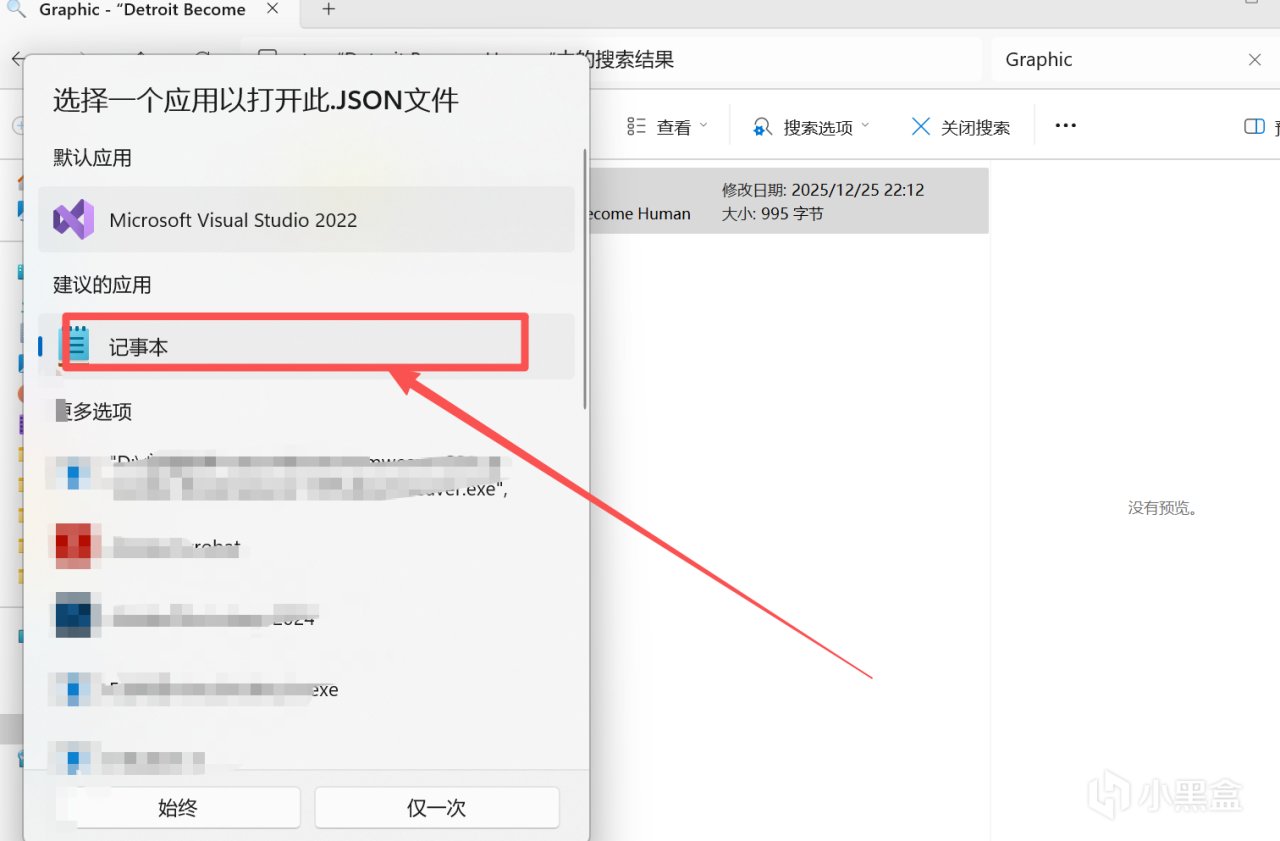Viewport: 1280px width, 841px height.
Task: Toggle the preview pane icon in Explorer toolbar
Action: pyautogui.click(x=1254, y=126)
